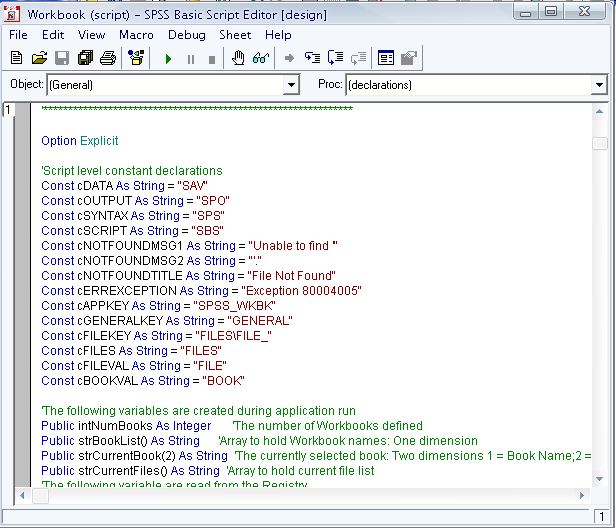Screen dimensions: 616x528
Task: Maximize the Script Editor window
Action: click(551, 12)
